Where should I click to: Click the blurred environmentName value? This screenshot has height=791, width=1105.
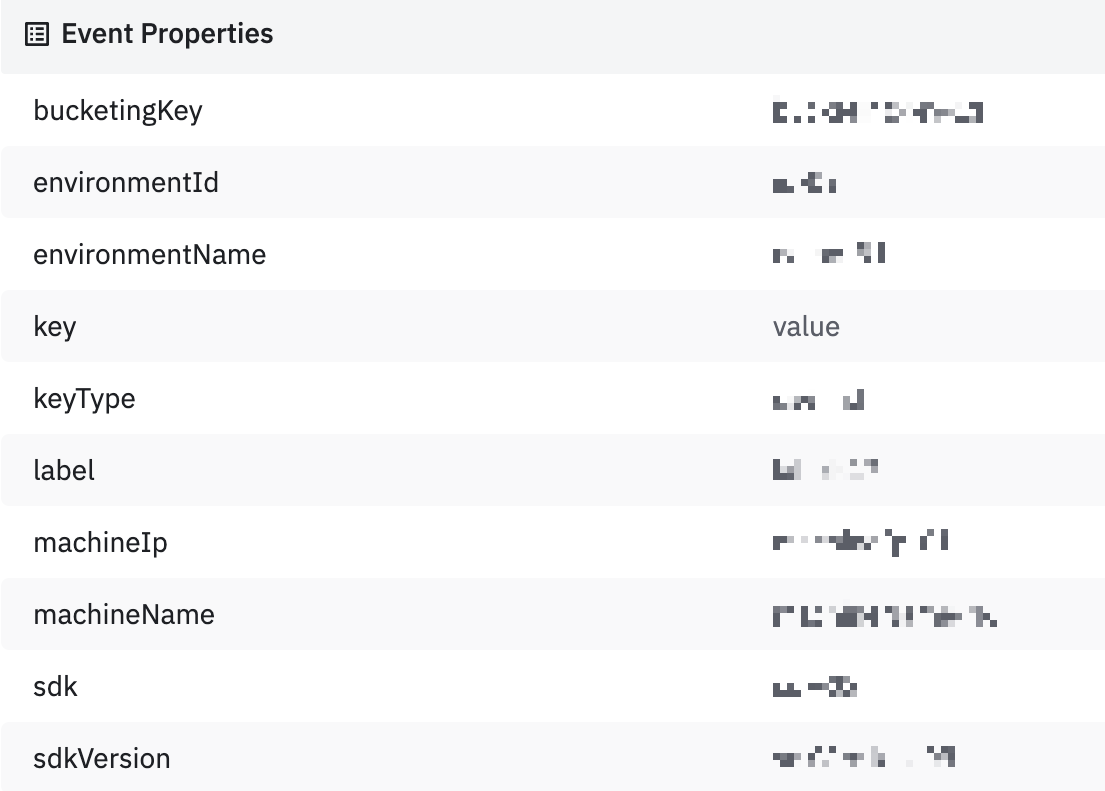coord(829,256)
